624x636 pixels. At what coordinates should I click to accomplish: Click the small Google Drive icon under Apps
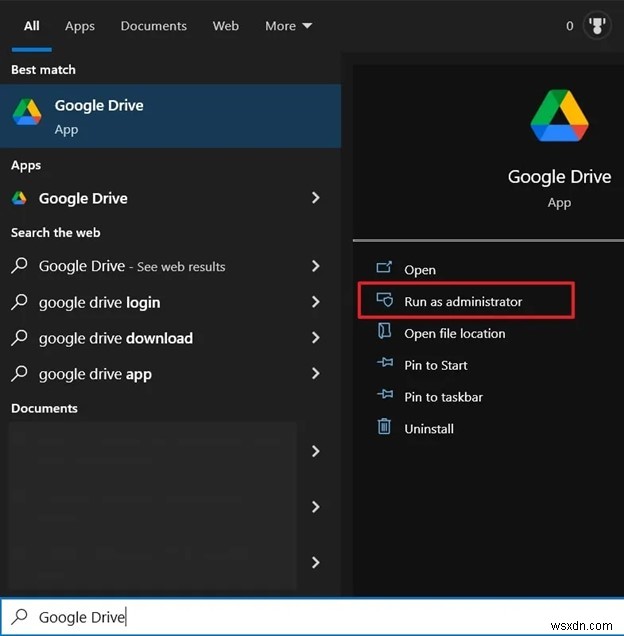(x=19, y=198)
